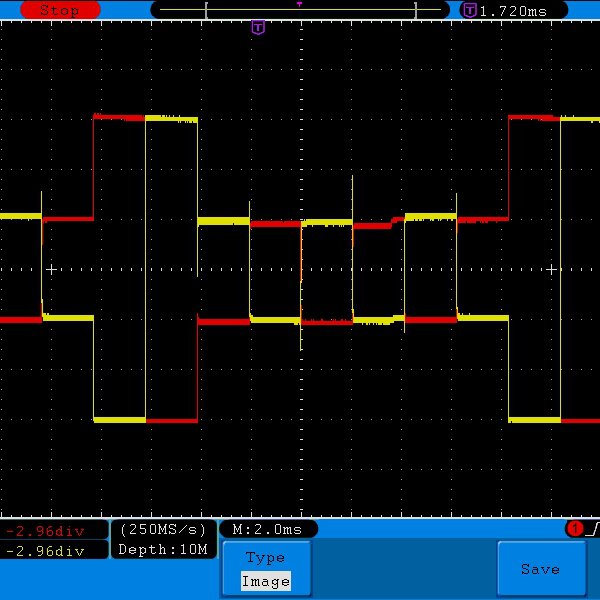Click the M:2.0ms timebase readout
600x600 pixels.
click(x=267, y=530)
